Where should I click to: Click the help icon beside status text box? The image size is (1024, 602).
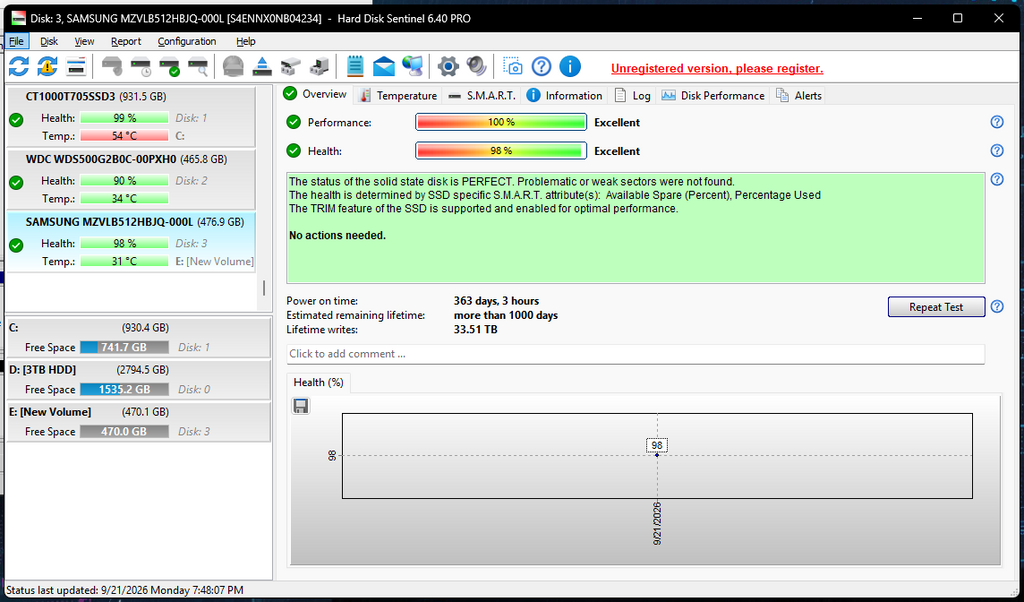(x=997, y=179)
